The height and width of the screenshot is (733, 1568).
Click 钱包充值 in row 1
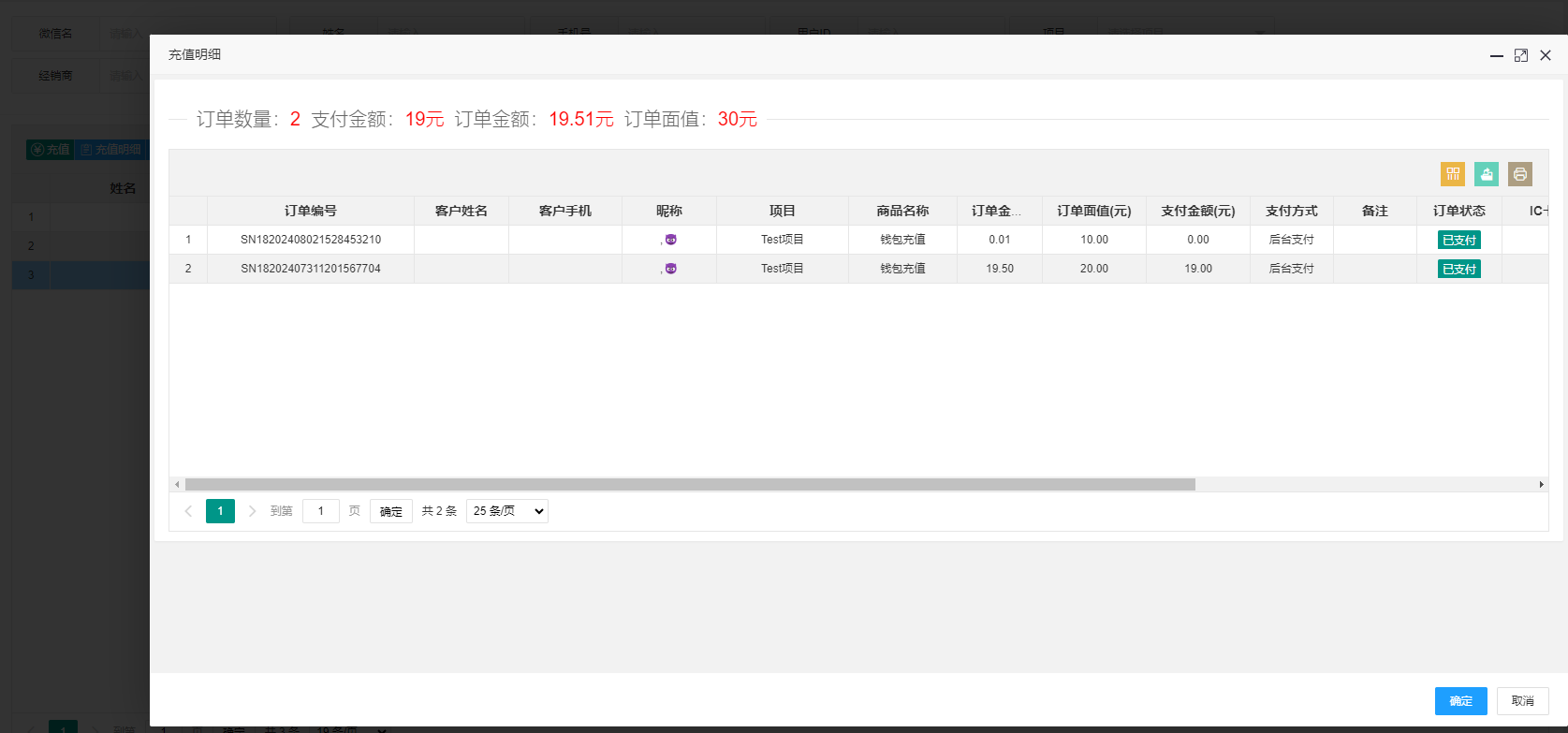pos(902,240)
